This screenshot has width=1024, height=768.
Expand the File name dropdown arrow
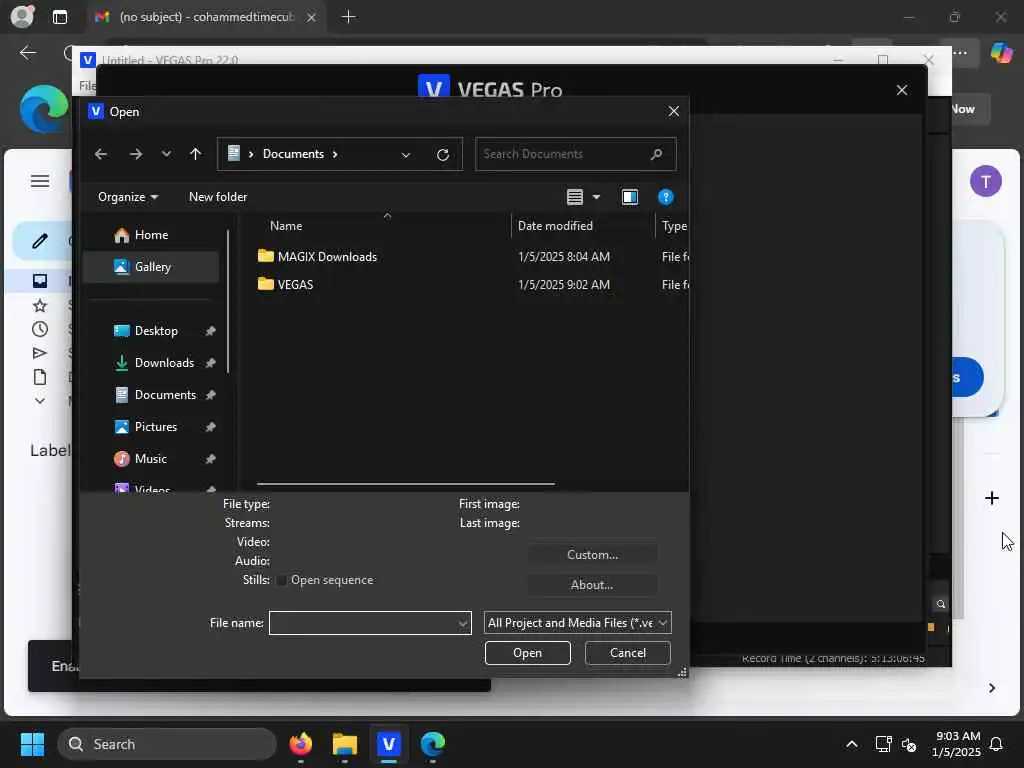coord(463,623)
